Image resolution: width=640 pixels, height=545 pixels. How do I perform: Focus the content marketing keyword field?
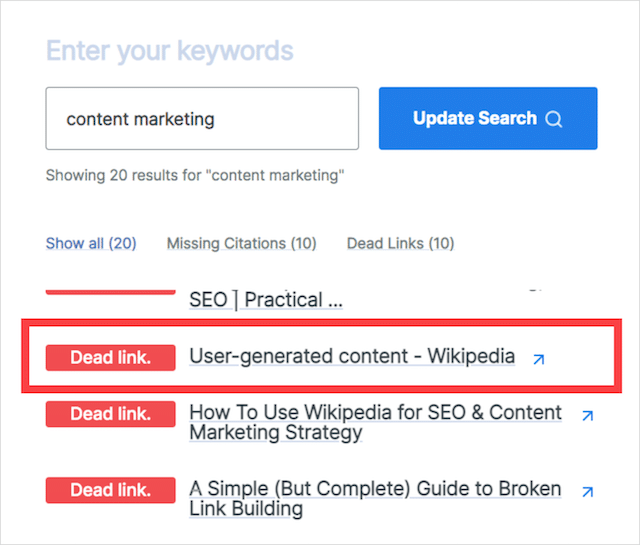[202, 118]
